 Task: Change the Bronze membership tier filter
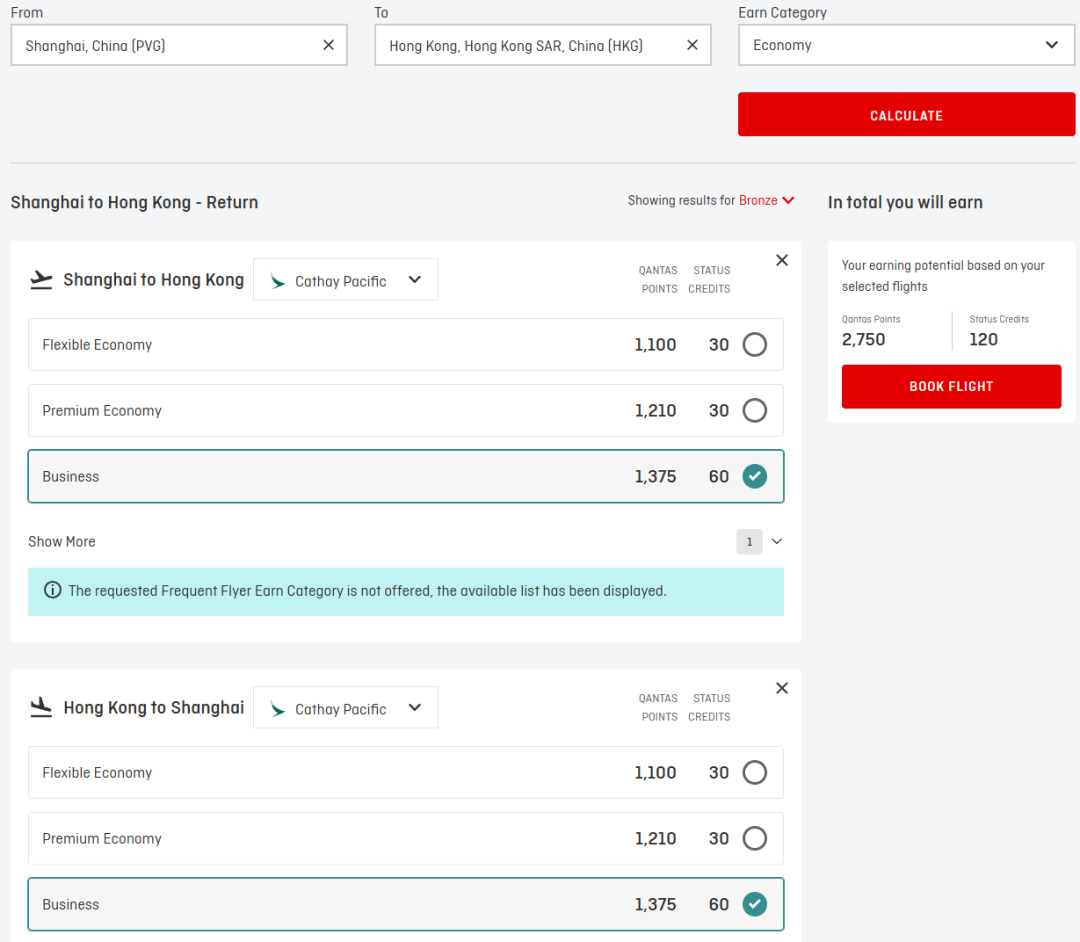[766, 201]
